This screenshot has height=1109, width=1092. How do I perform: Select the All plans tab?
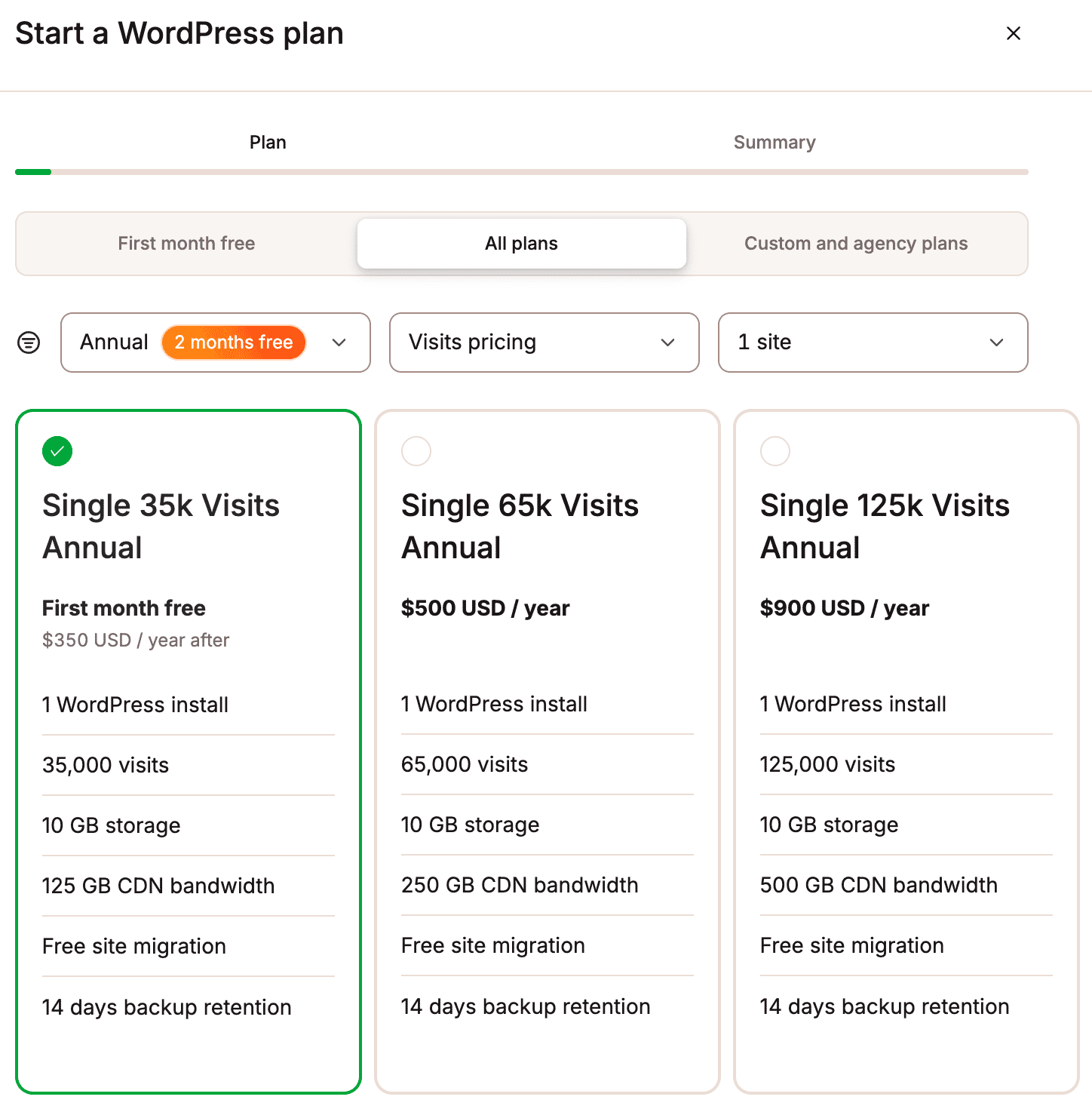pos(521,243)
